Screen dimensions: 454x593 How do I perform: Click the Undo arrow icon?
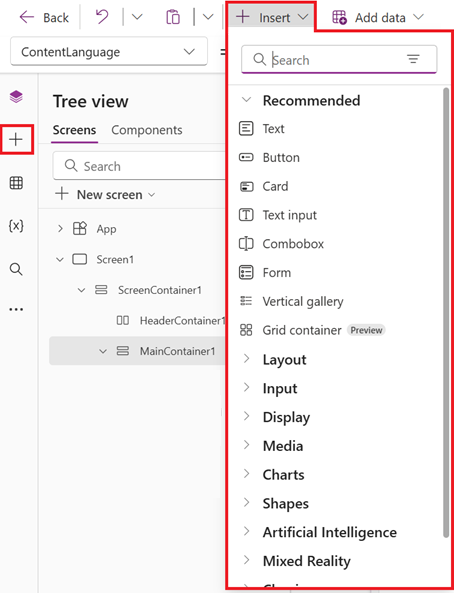click(x=102, y=17)
